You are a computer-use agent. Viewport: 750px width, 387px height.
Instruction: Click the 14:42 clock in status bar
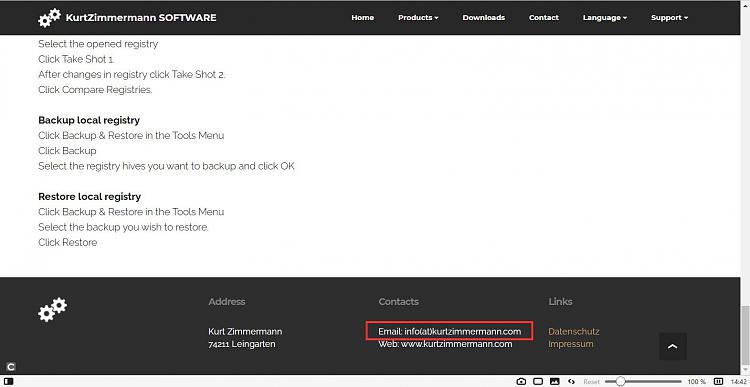[x=739, y=382]
